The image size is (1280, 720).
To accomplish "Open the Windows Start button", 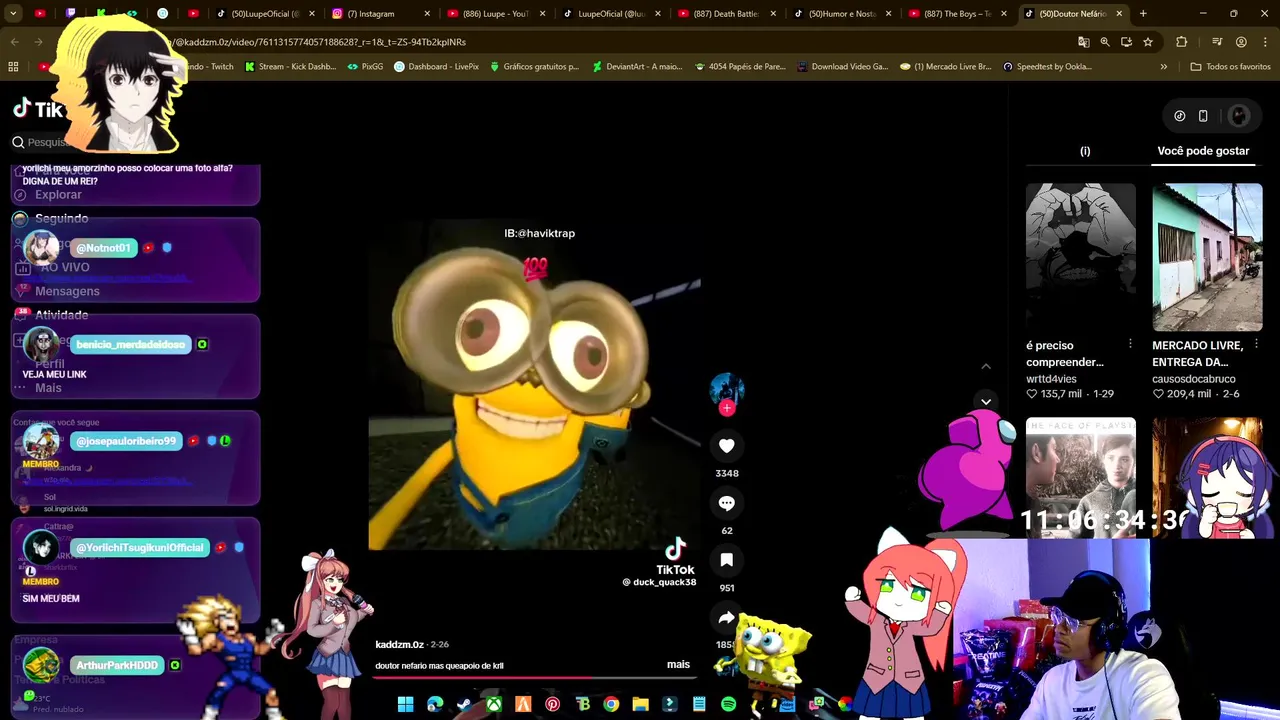I will (405, 704).
